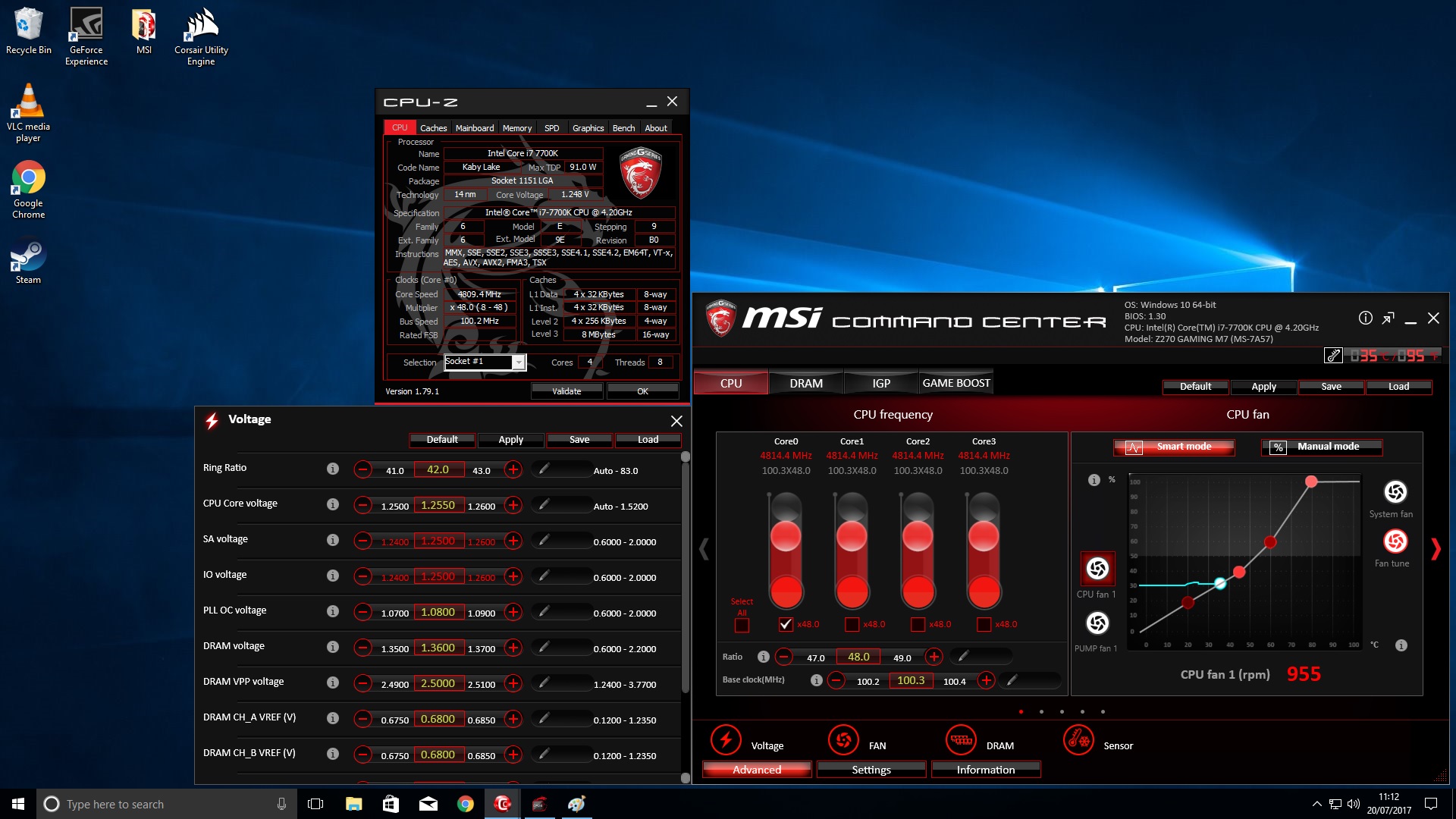This screenshot has width=1456, height=819.
Task: Click Validate button in CPU-Z
Action: pyautogui.click(x=566, y=391)
